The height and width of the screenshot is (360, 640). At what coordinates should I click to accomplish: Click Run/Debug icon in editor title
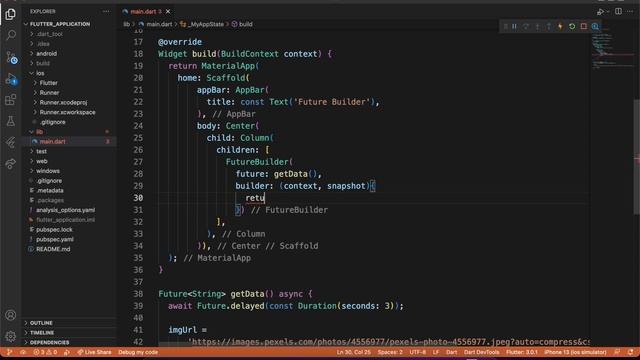600,12
